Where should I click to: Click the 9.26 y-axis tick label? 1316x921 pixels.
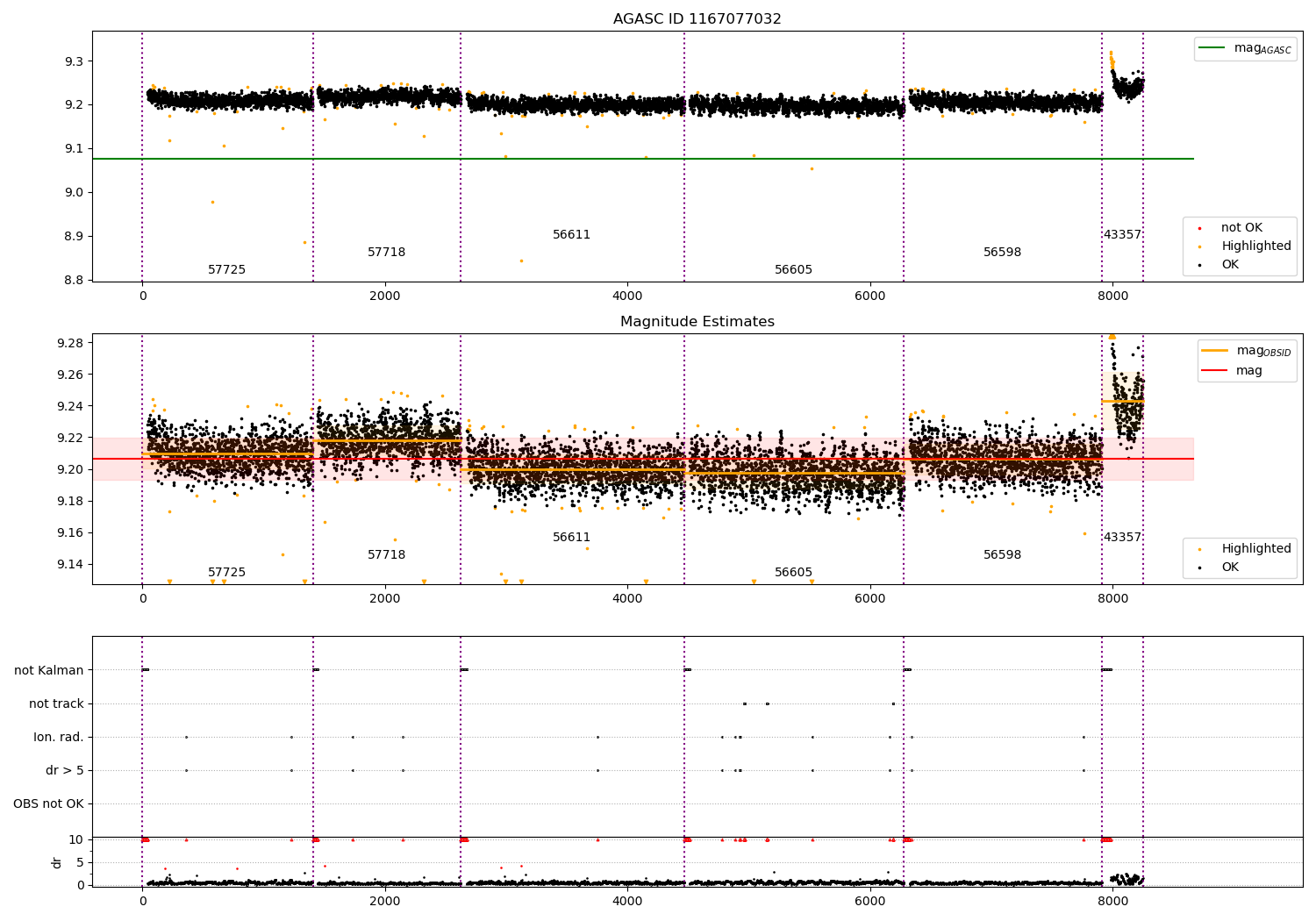point(71,375)
